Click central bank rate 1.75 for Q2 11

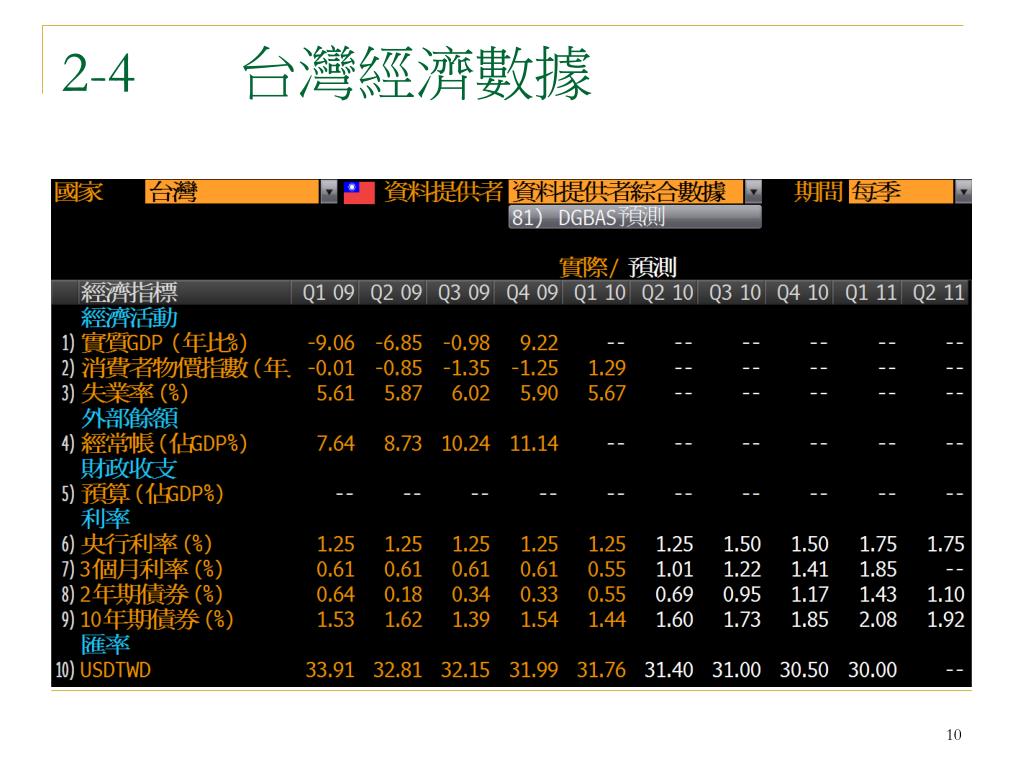pos(945,544)
